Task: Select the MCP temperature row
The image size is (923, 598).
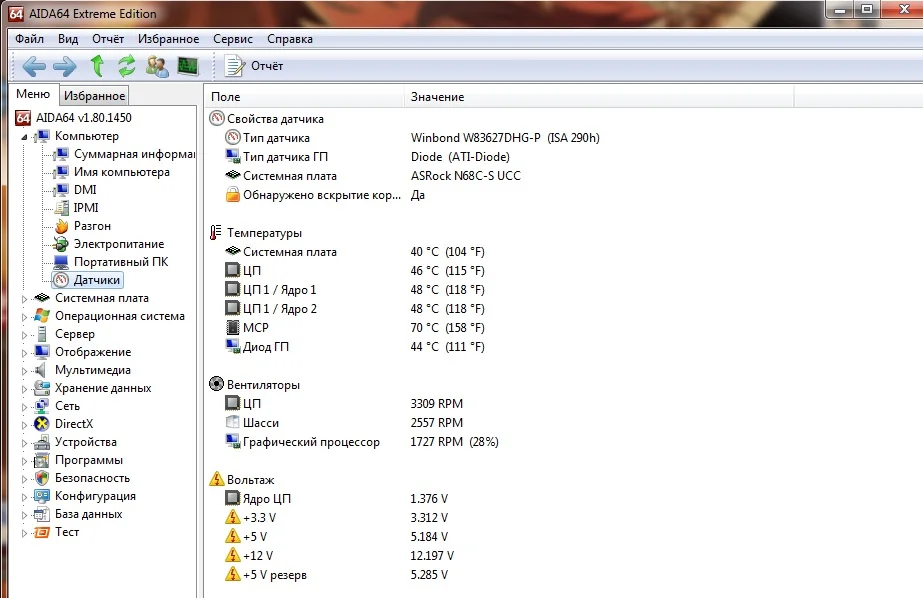Action: coord(355,328)
